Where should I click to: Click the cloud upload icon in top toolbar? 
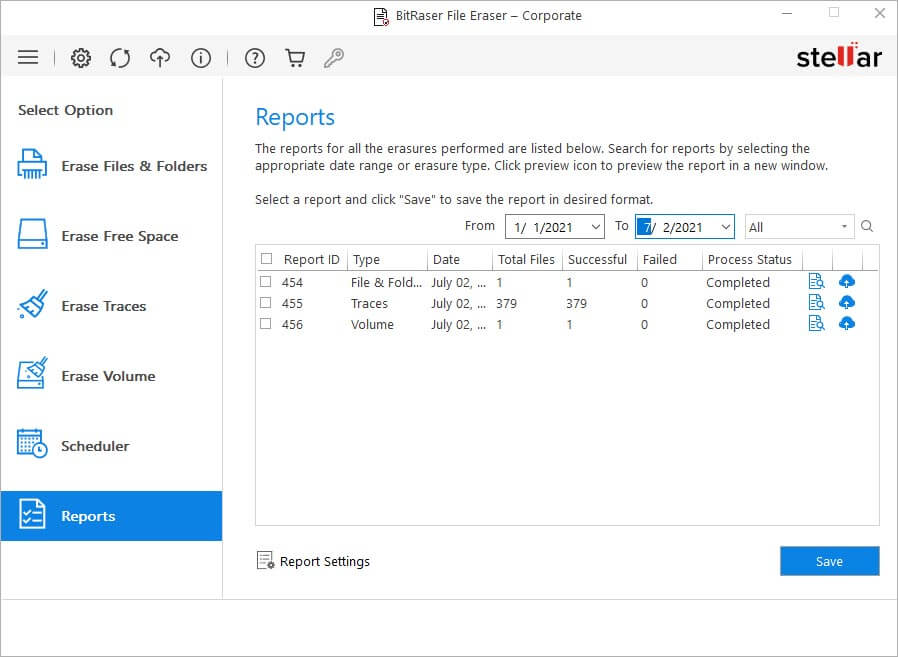click(160, 58)
